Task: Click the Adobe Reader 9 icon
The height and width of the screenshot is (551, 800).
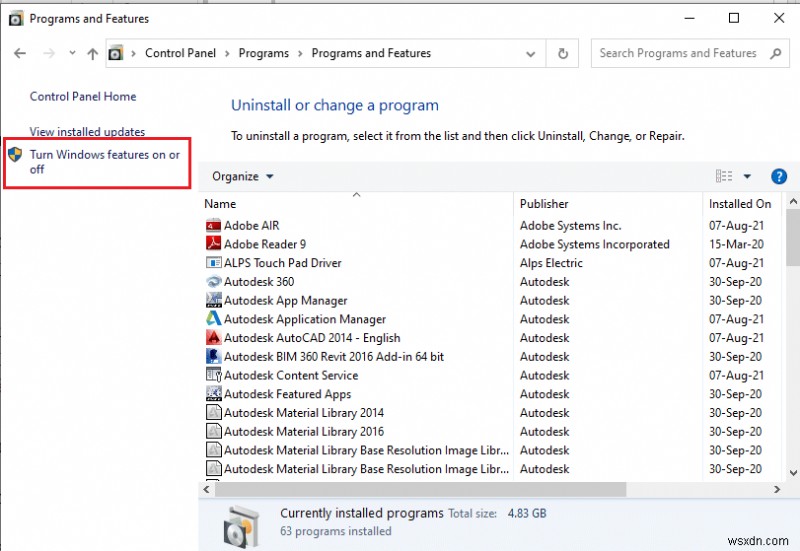Action: (213, 244)
